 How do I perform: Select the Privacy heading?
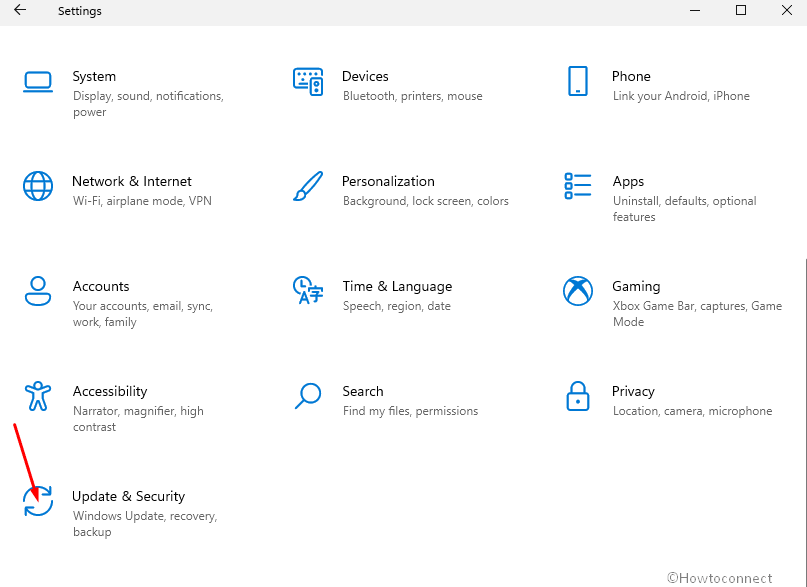(633, 392)
